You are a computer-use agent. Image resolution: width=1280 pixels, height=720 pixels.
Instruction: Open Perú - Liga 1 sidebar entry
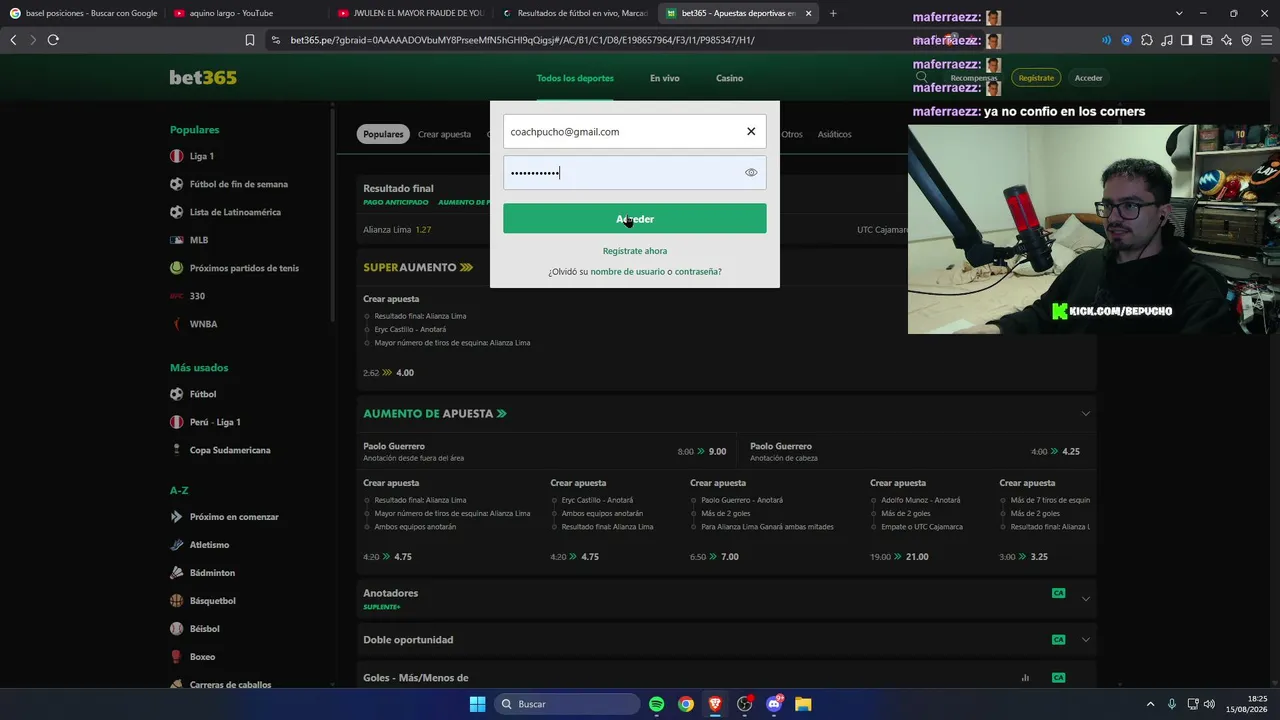(215, 422)
